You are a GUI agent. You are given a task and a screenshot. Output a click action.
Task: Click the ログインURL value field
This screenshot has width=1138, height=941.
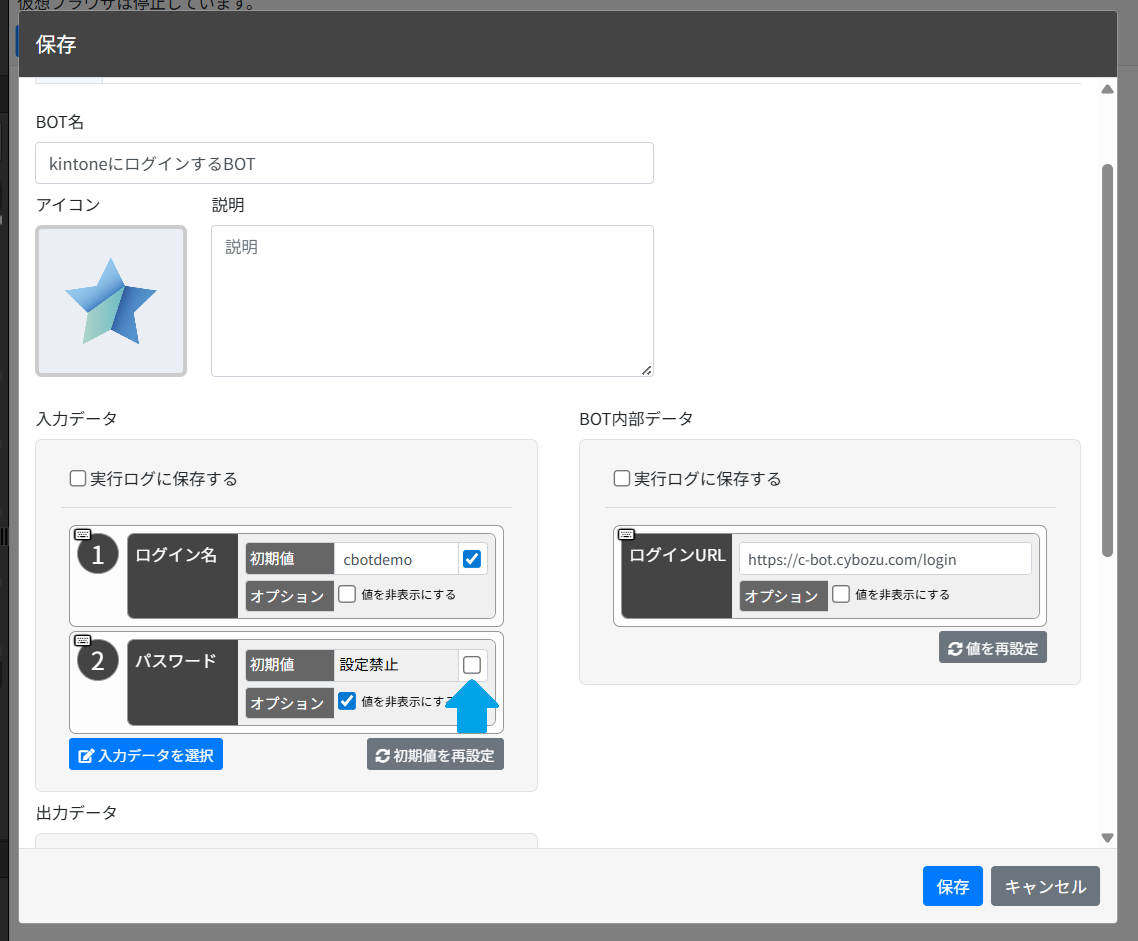tap(885, 559)
